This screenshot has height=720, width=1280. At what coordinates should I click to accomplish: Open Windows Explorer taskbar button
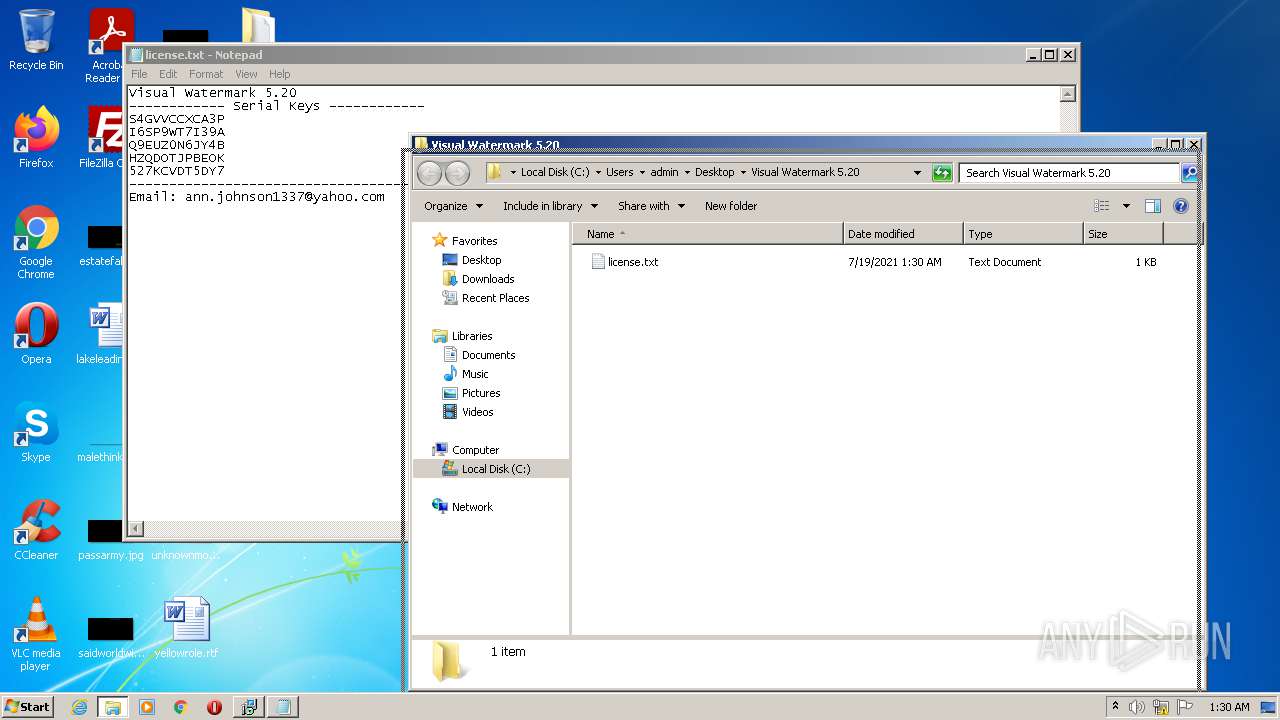pos(113,707)
